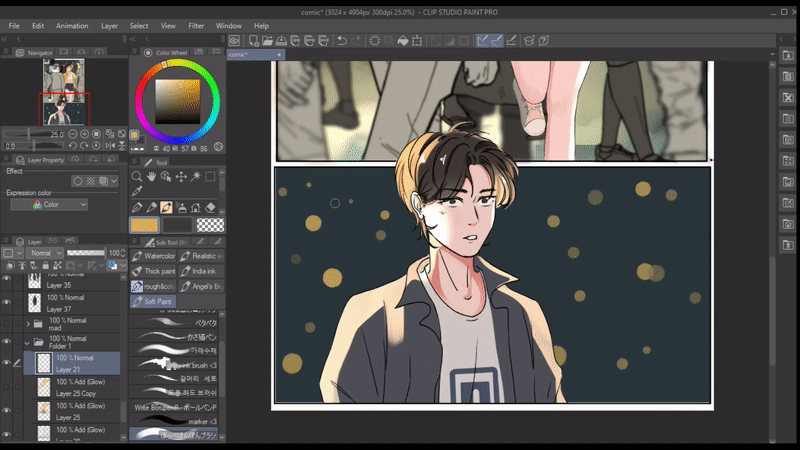Screen dimensions: 800x450
Task: Select the Watercolor sub tool group
Action: 153,256
